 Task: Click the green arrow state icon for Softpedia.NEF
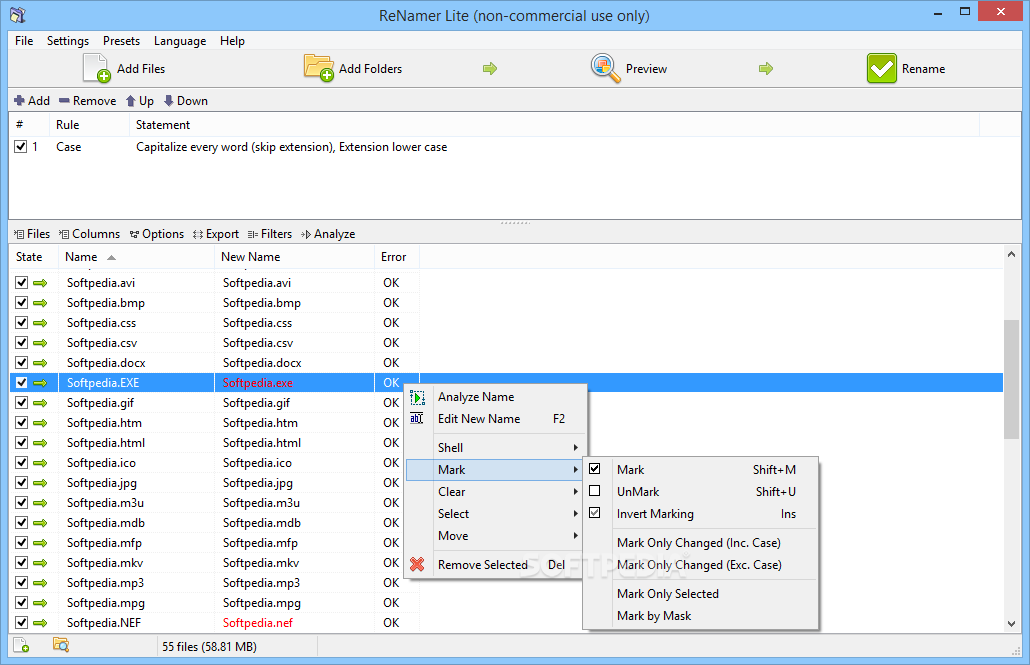tap(41, 623)
